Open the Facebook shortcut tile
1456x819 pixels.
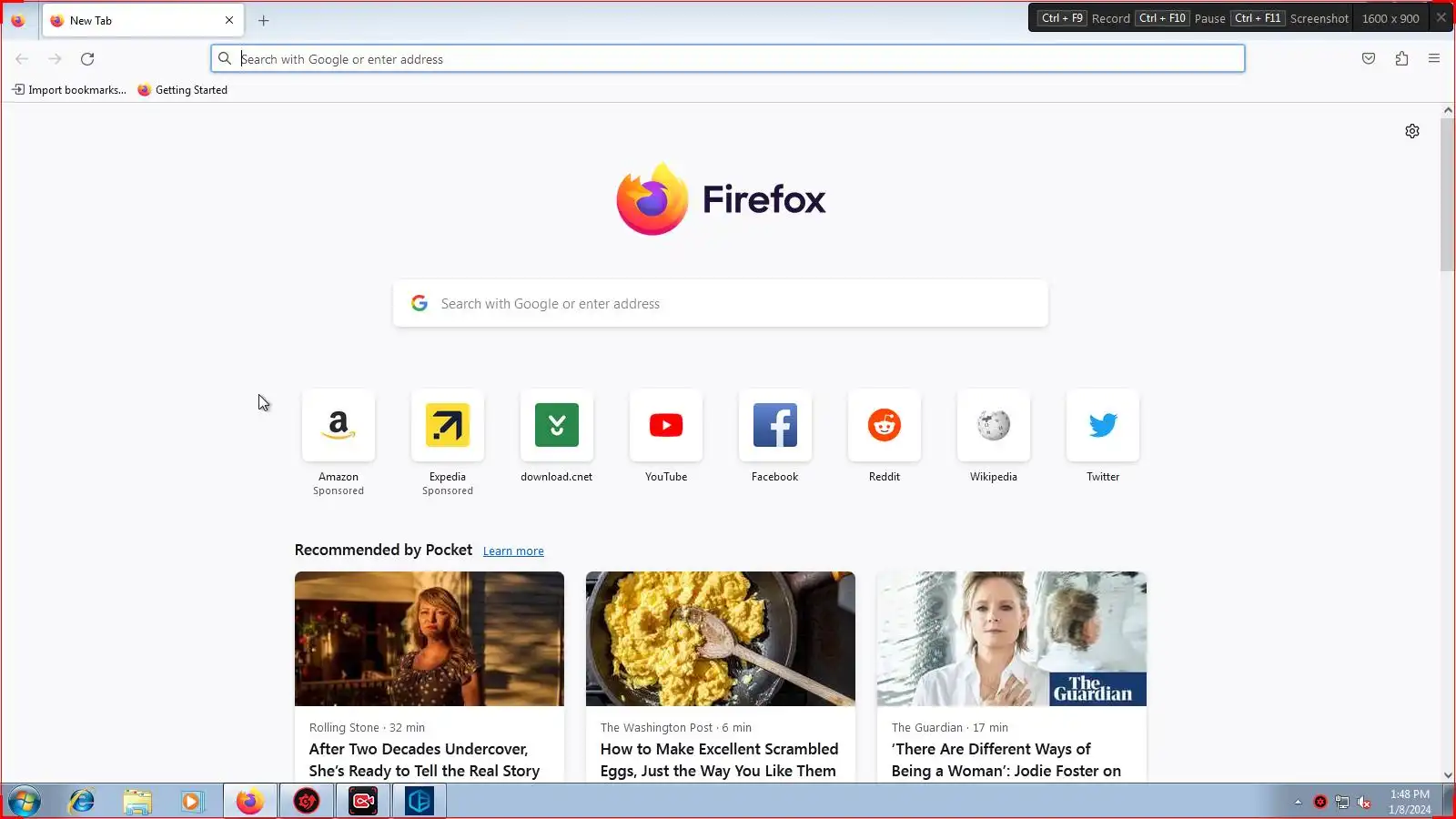[775, 425]
